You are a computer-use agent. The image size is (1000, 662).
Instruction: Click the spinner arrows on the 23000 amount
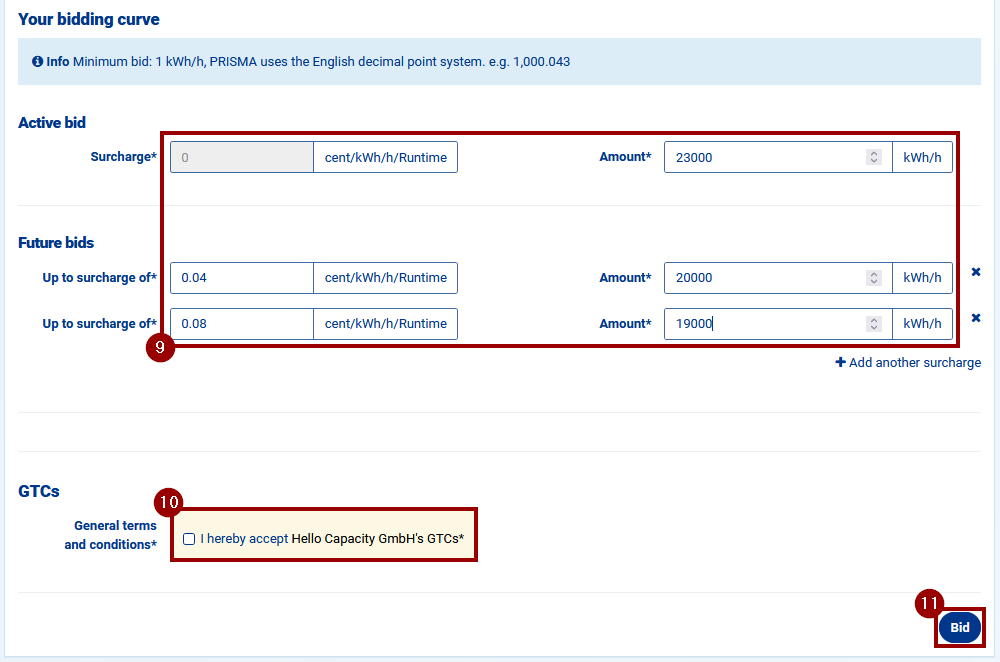(873, 157)
